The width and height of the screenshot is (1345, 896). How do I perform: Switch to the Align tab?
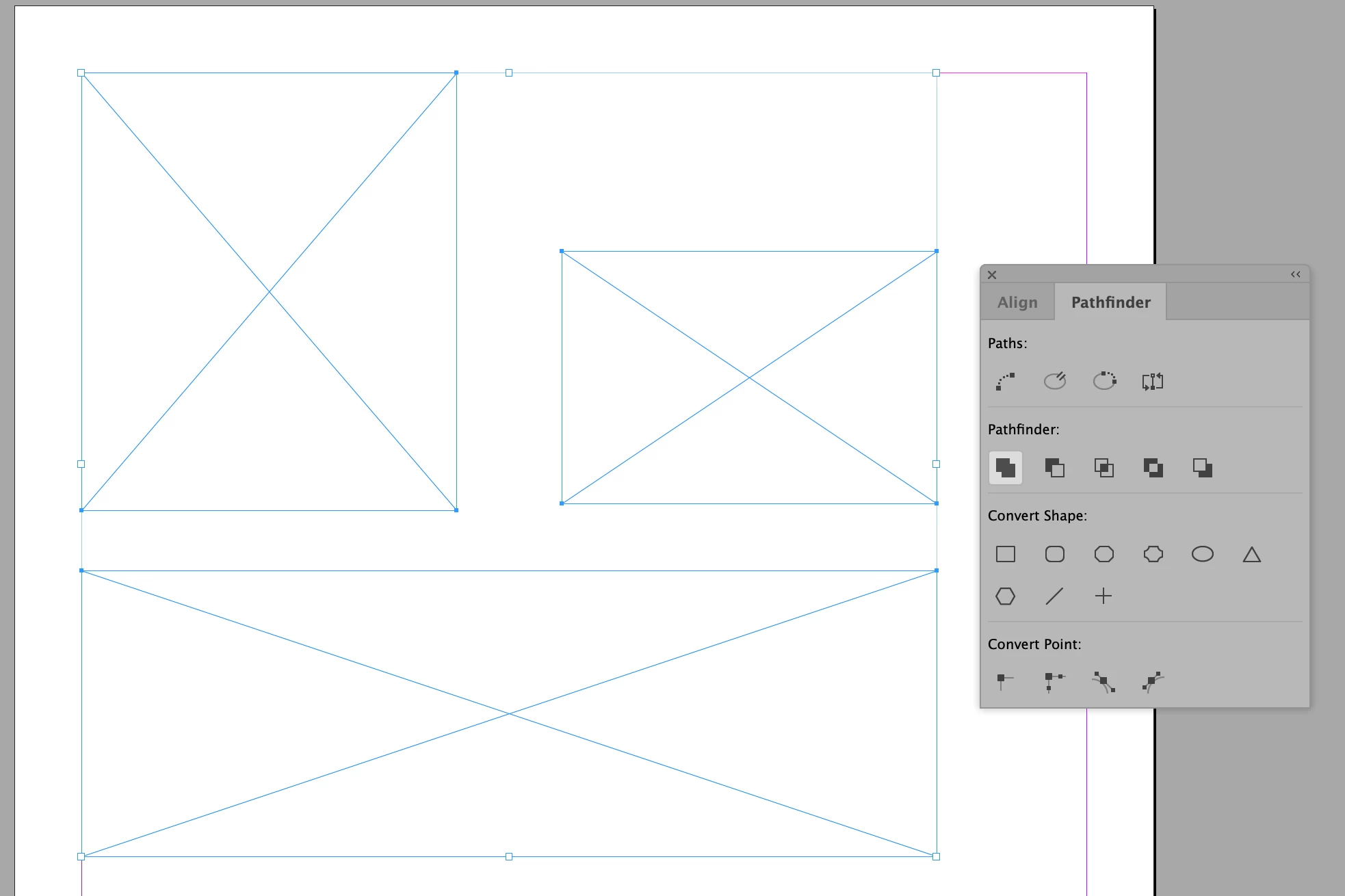pos(1017,302)
